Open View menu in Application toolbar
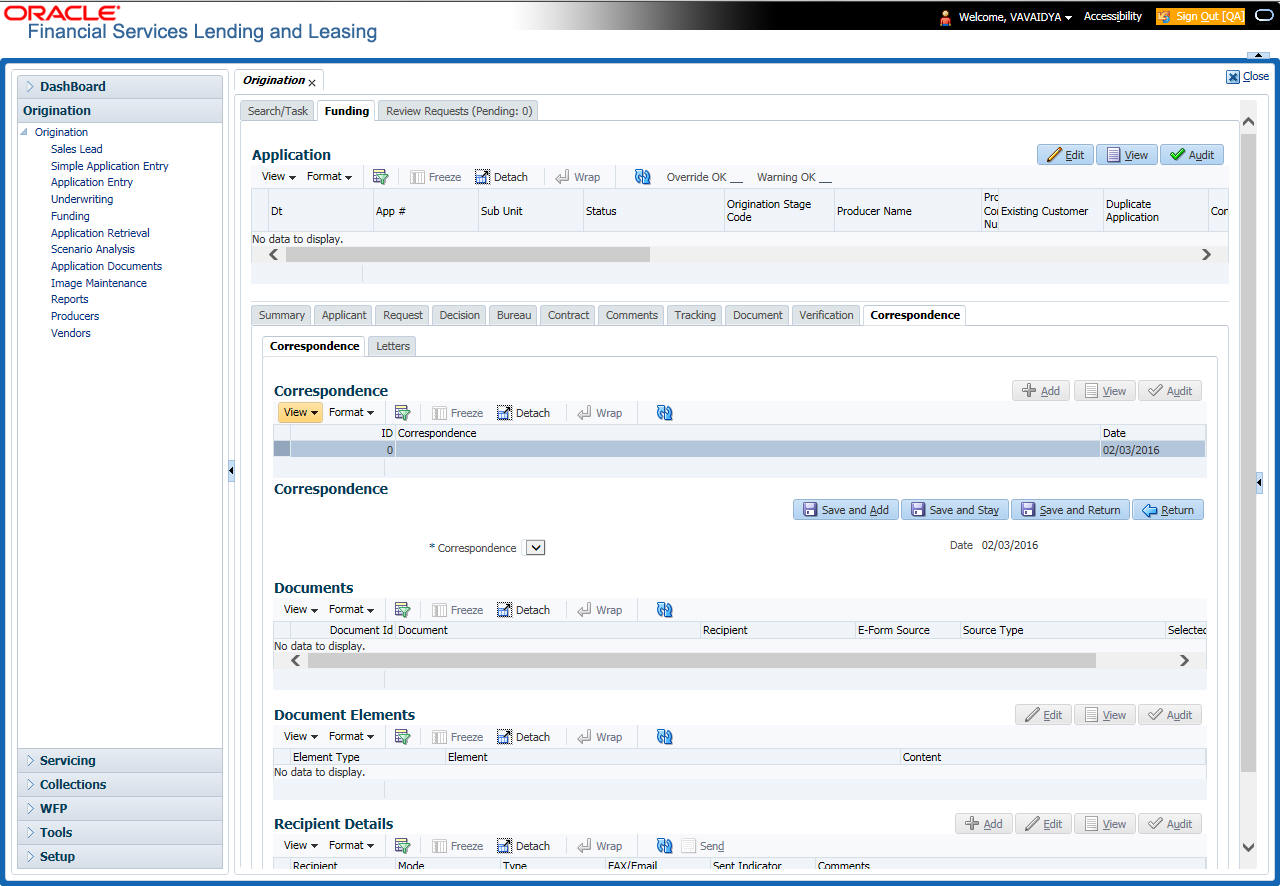The image size is (1280, 886). coord(278,177)
